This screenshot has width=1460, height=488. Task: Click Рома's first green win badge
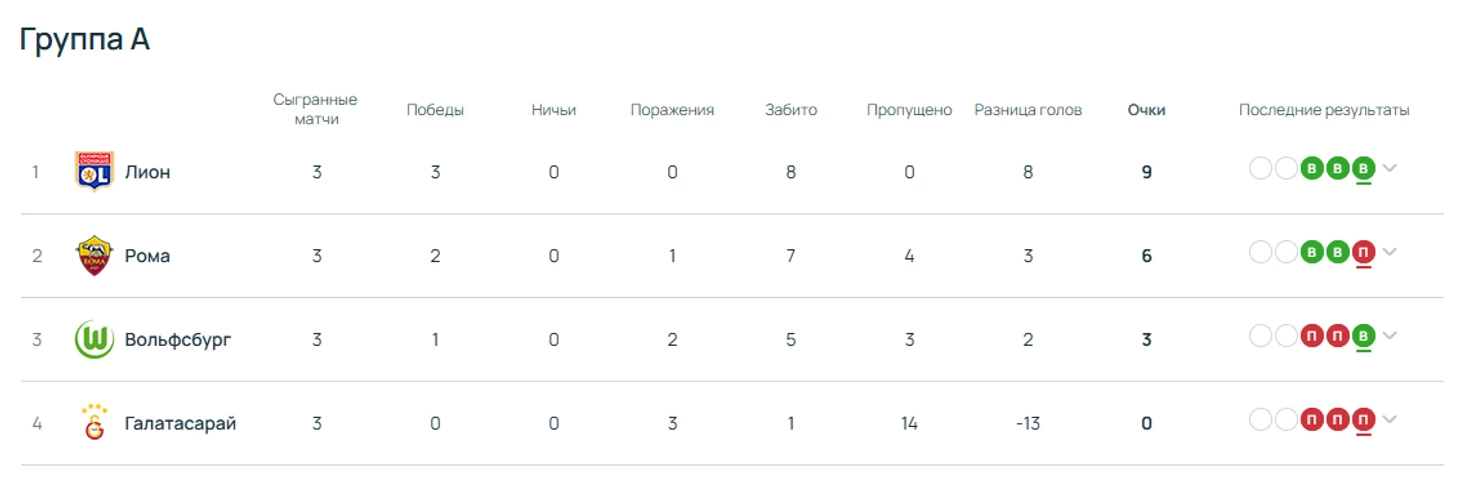(1311, 253)
